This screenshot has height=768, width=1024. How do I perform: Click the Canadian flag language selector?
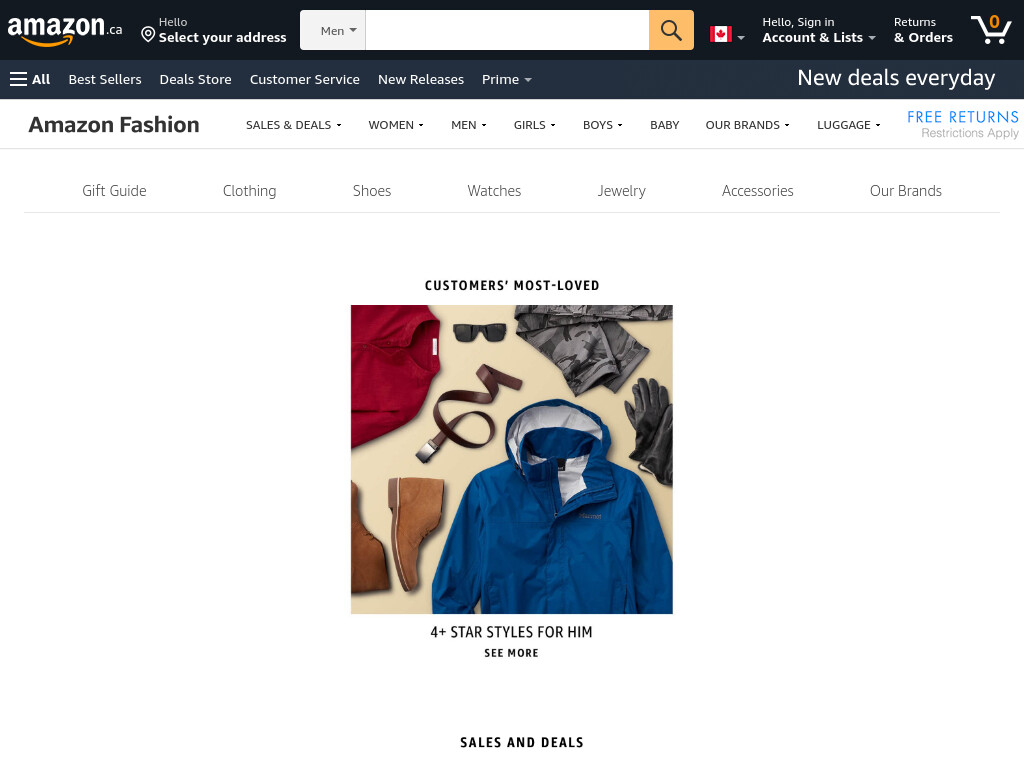pyautogui.click(x=727, y=35)
